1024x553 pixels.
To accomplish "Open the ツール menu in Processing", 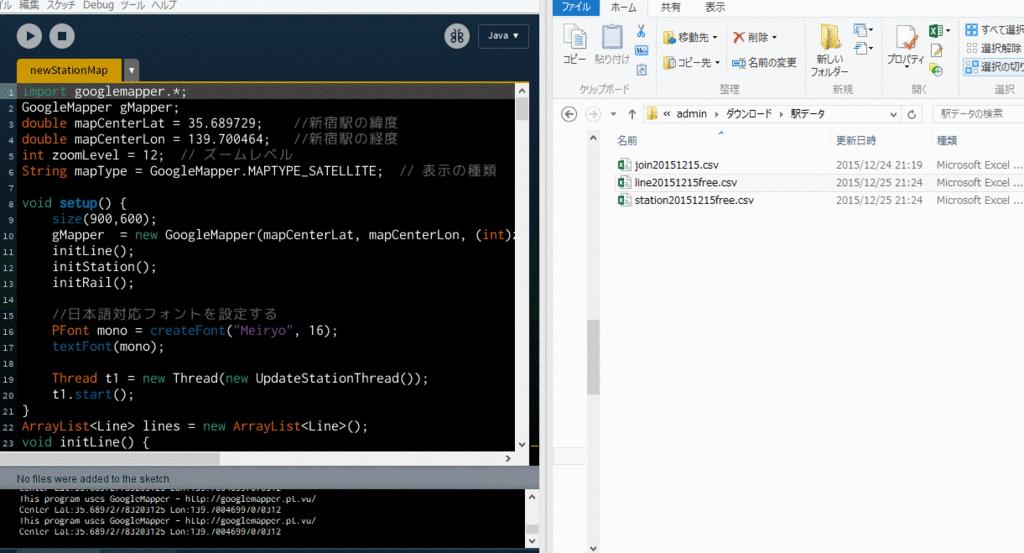I will click(133, 5).
